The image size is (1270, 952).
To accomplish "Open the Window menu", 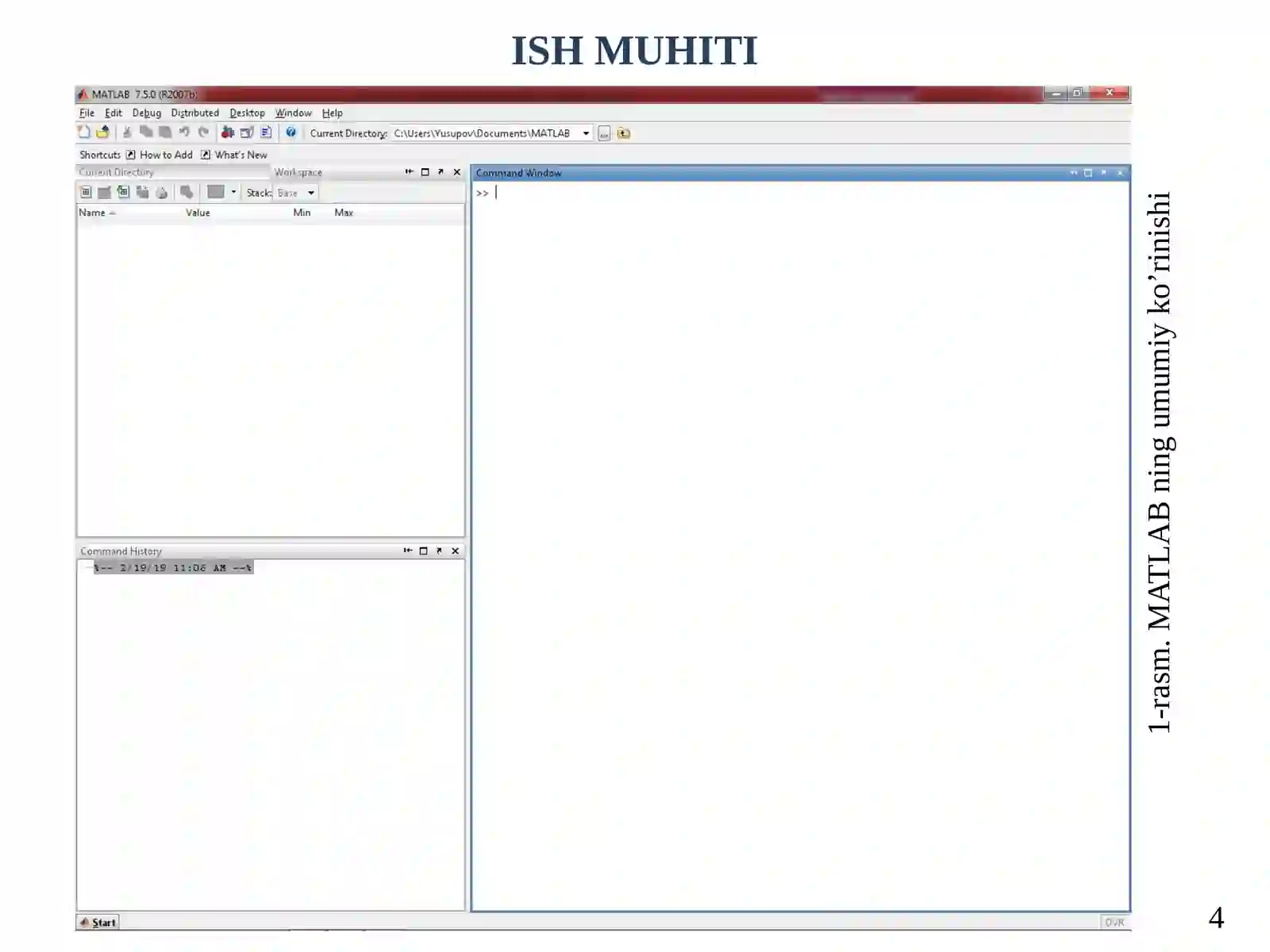I will [x=294, y=113].
